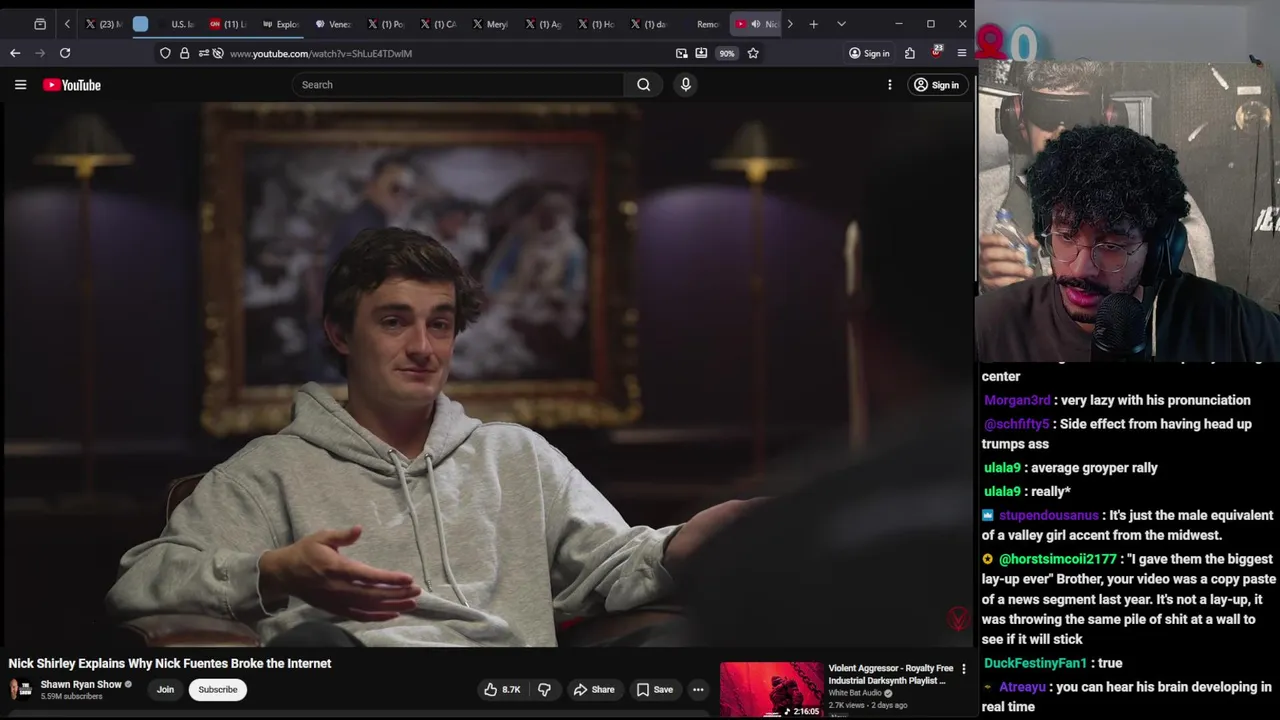Like the video with thumbs up 8.7K
Image resolution: width=1280 pixels, height=720 pixels.
click(x=502, y=689)
